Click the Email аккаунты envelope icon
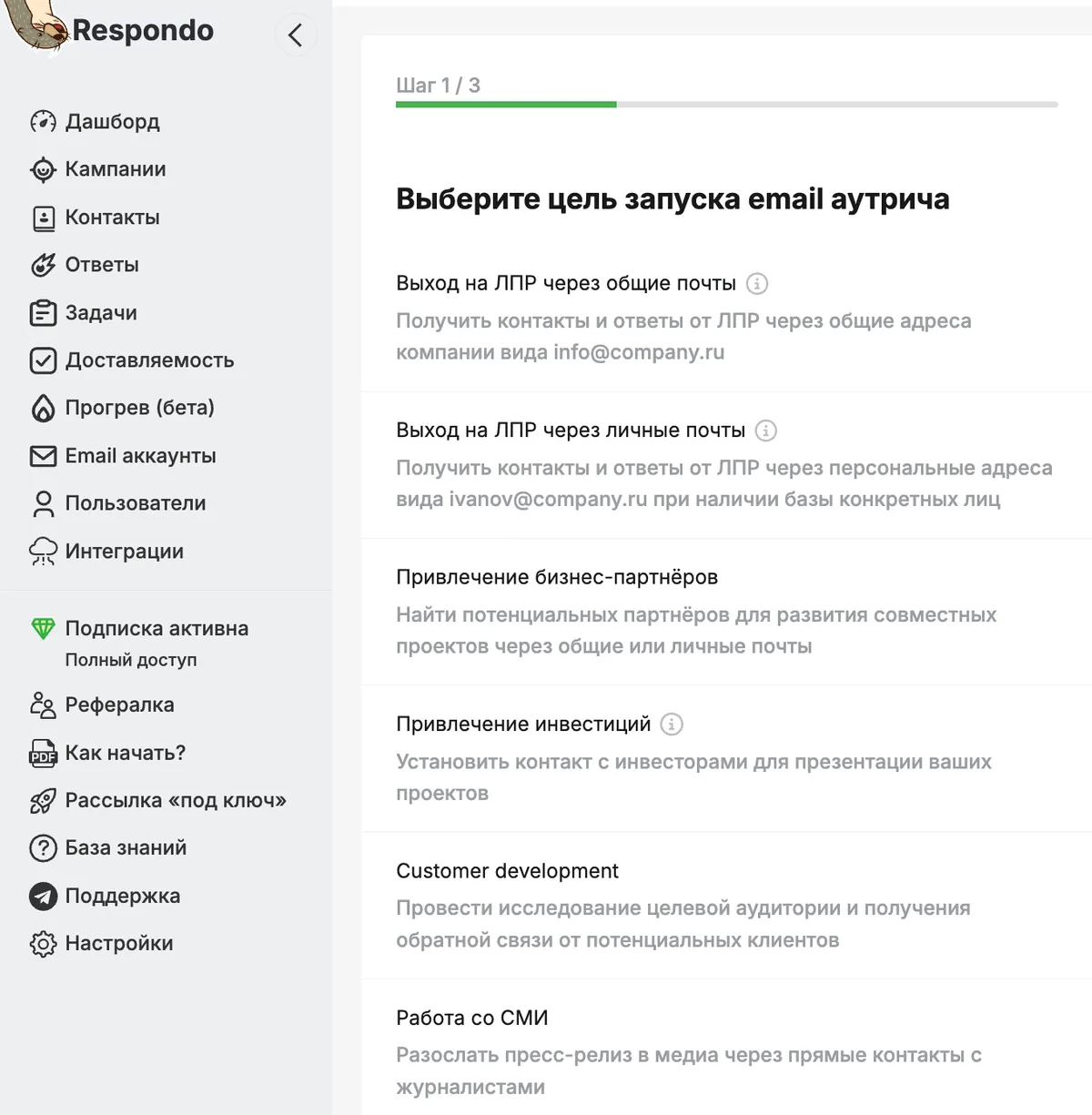 point(43,456)
